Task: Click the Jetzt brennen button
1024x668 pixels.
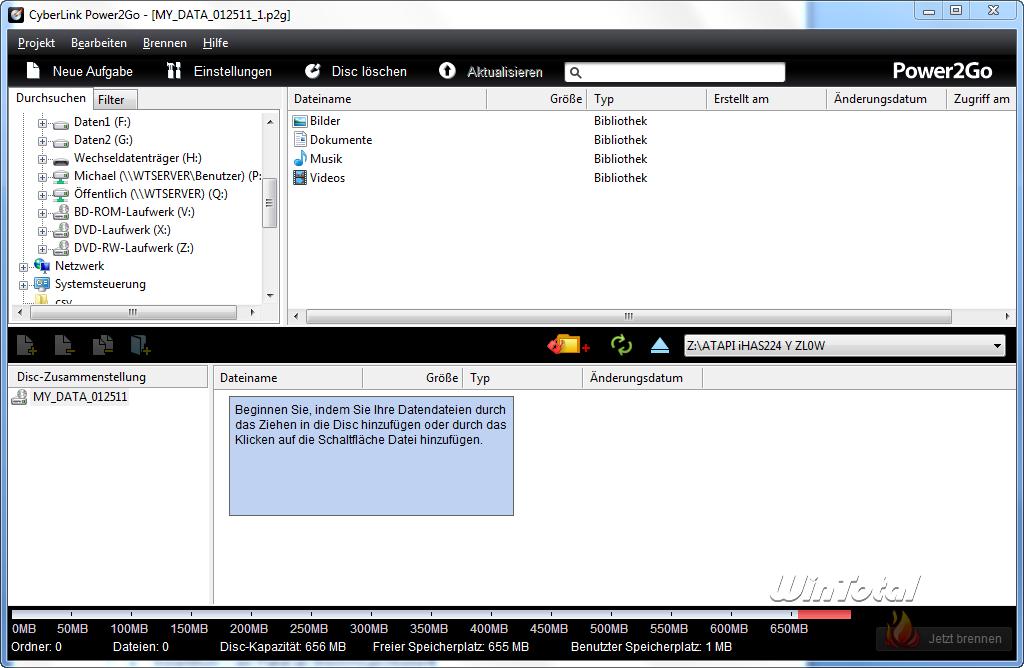Action: pyautogui.click(x=944, y=638)
